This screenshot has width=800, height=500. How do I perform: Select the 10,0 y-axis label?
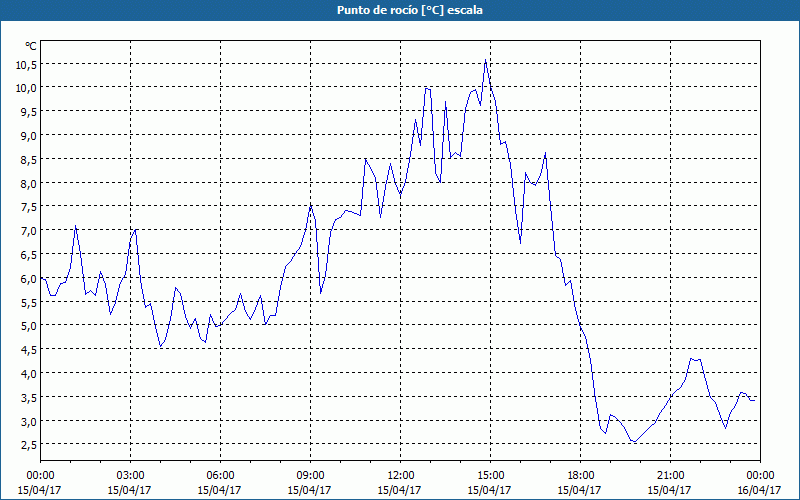point(28,88)
